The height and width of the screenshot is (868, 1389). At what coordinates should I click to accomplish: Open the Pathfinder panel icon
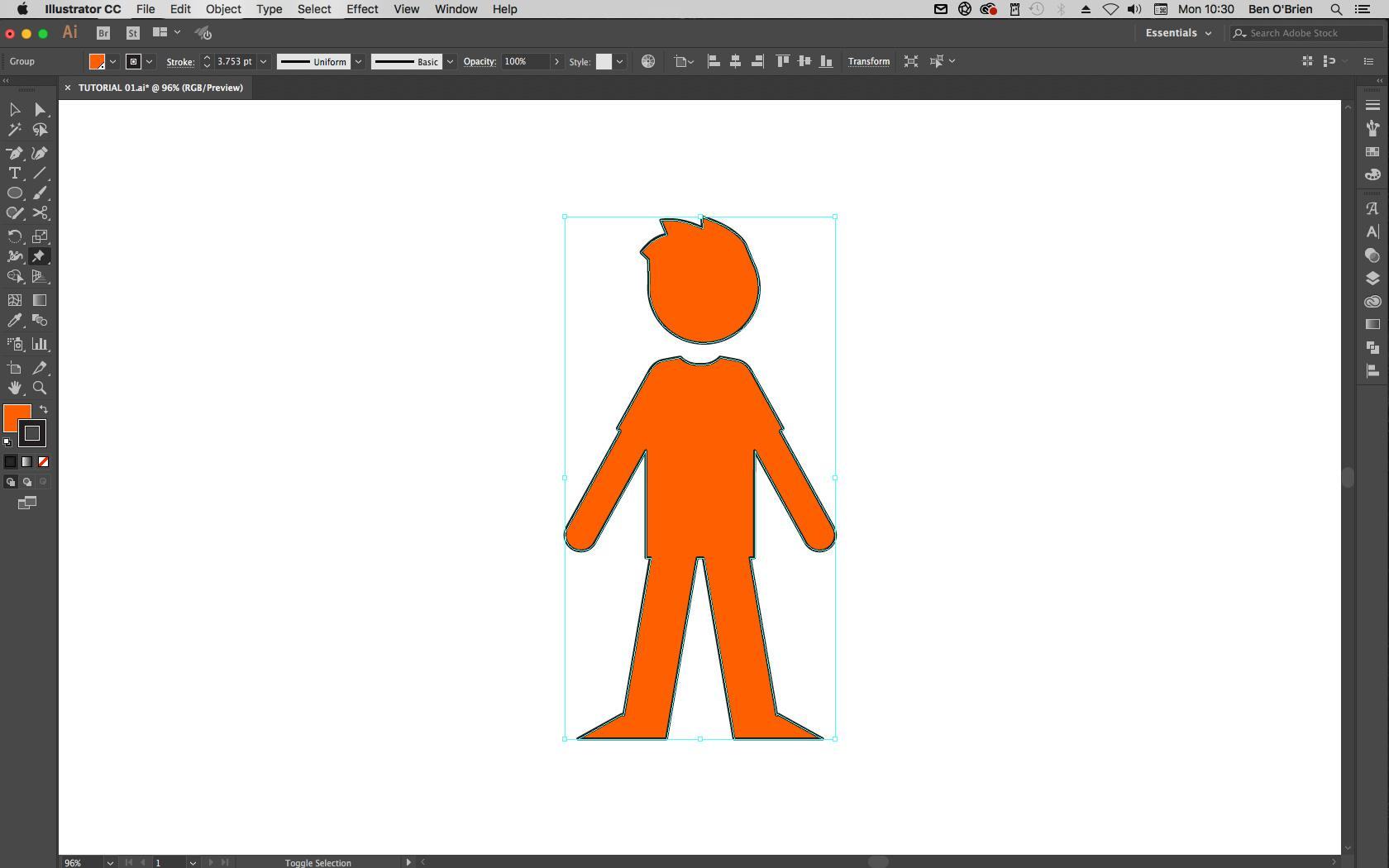point(1372,347)
